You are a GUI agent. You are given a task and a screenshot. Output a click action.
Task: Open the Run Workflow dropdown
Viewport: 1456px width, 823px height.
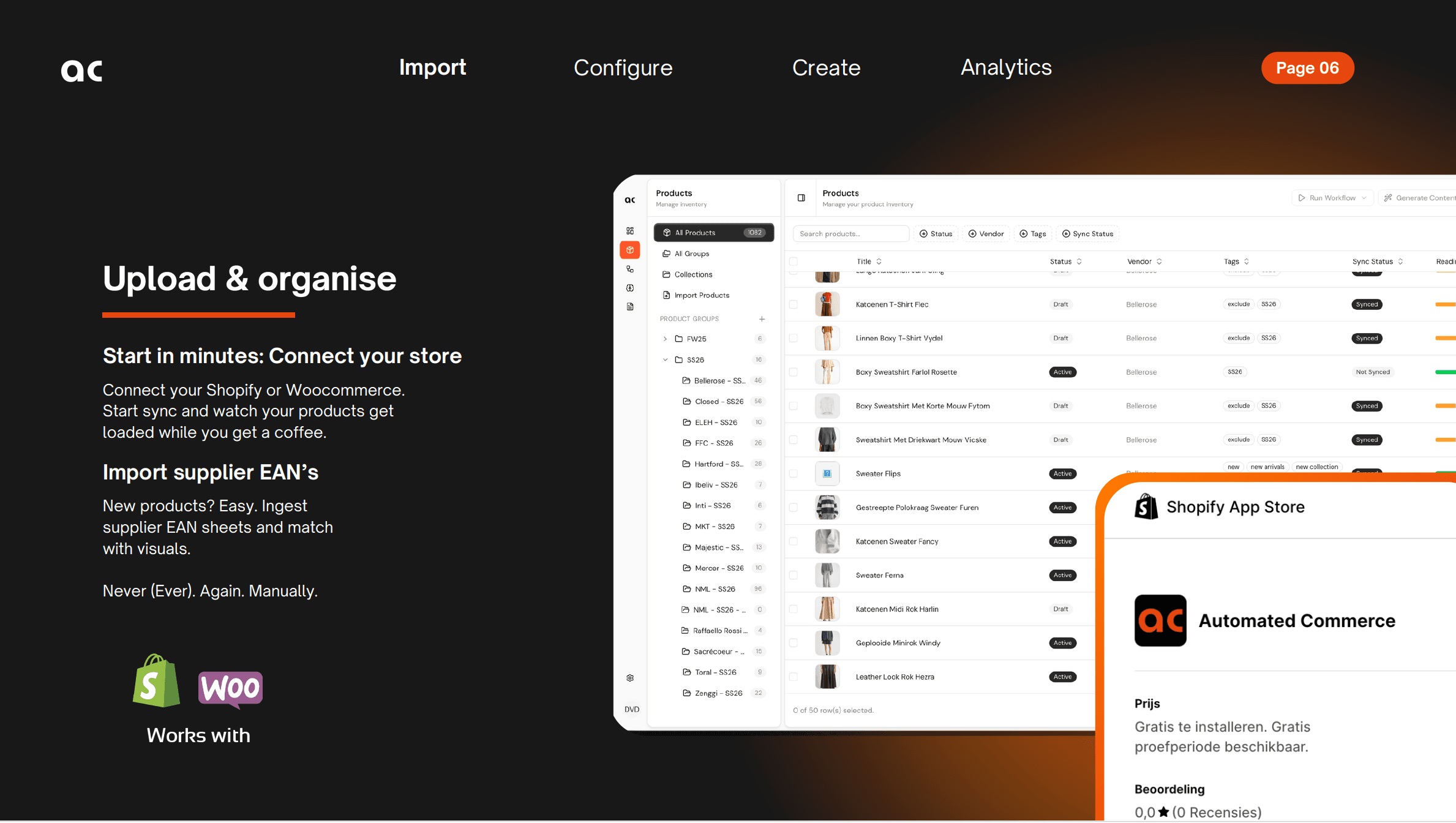click(x=1332, y=197)
